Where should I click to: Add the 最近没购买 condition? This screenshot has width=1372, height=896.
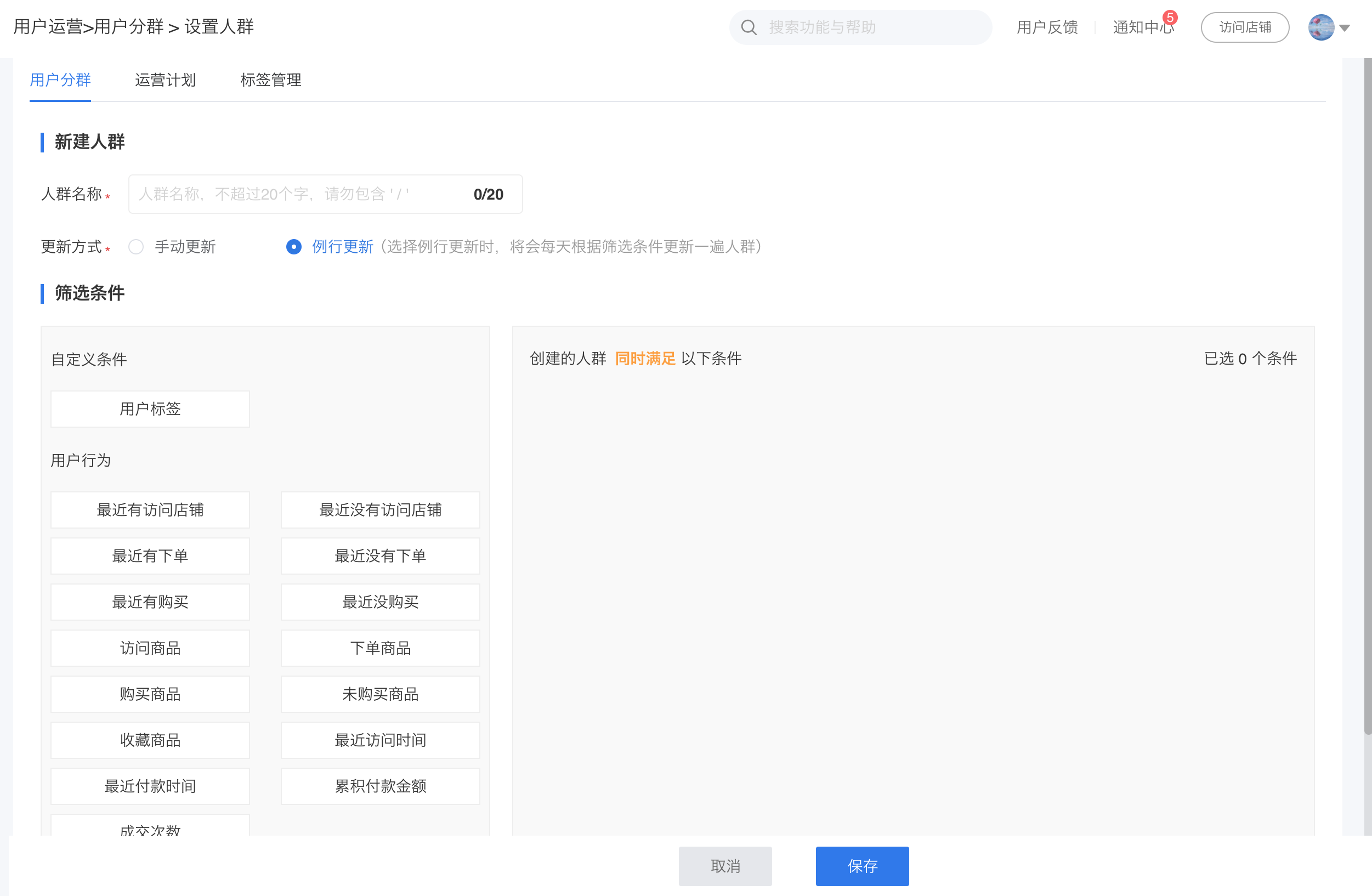[380, 602]
